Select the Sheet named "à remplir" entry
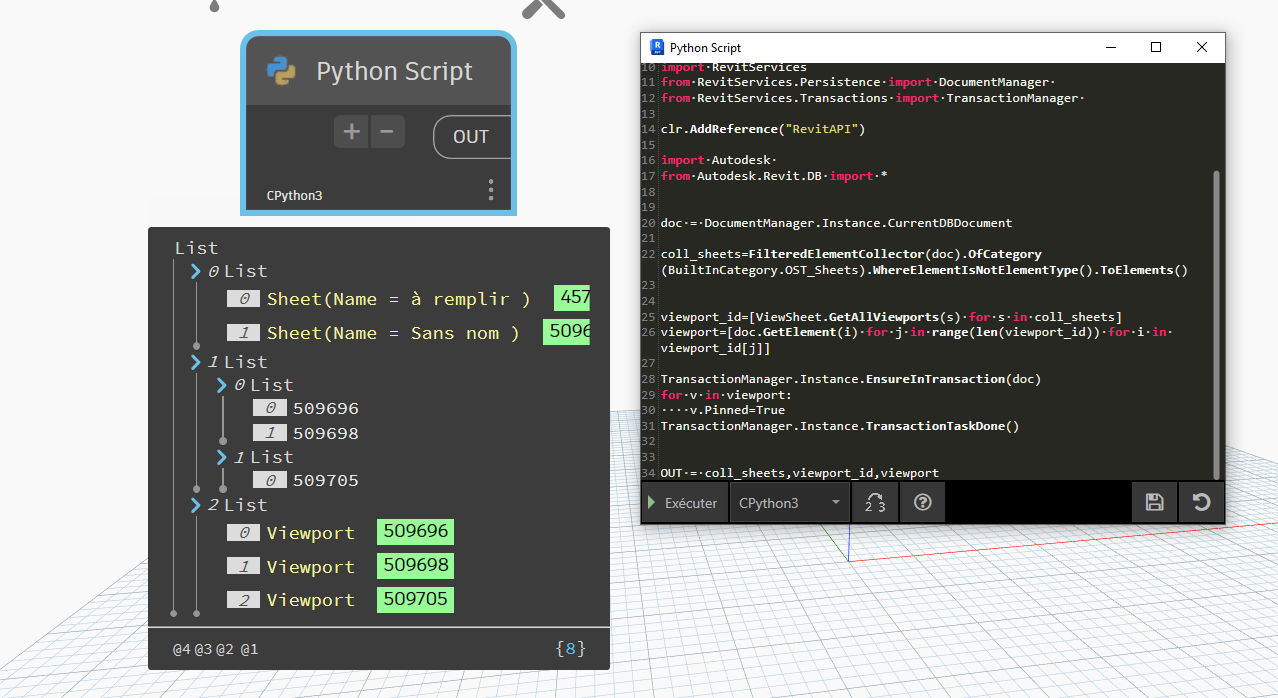This screenshot has height=698, width=1278. pos(398,299)
